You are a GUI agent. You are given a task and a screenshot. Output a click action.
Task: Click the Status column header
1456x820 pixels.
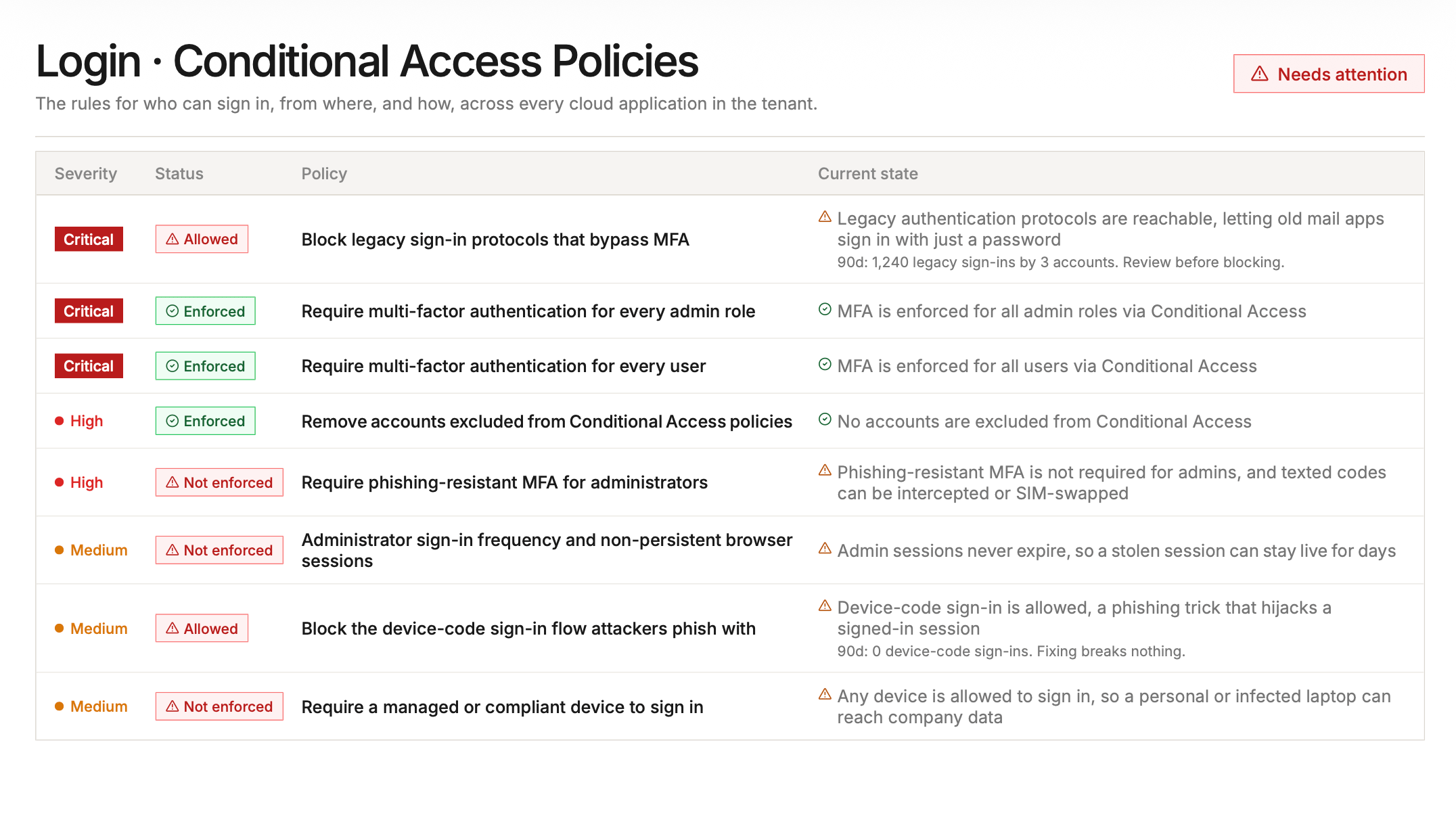coord(179,174)
